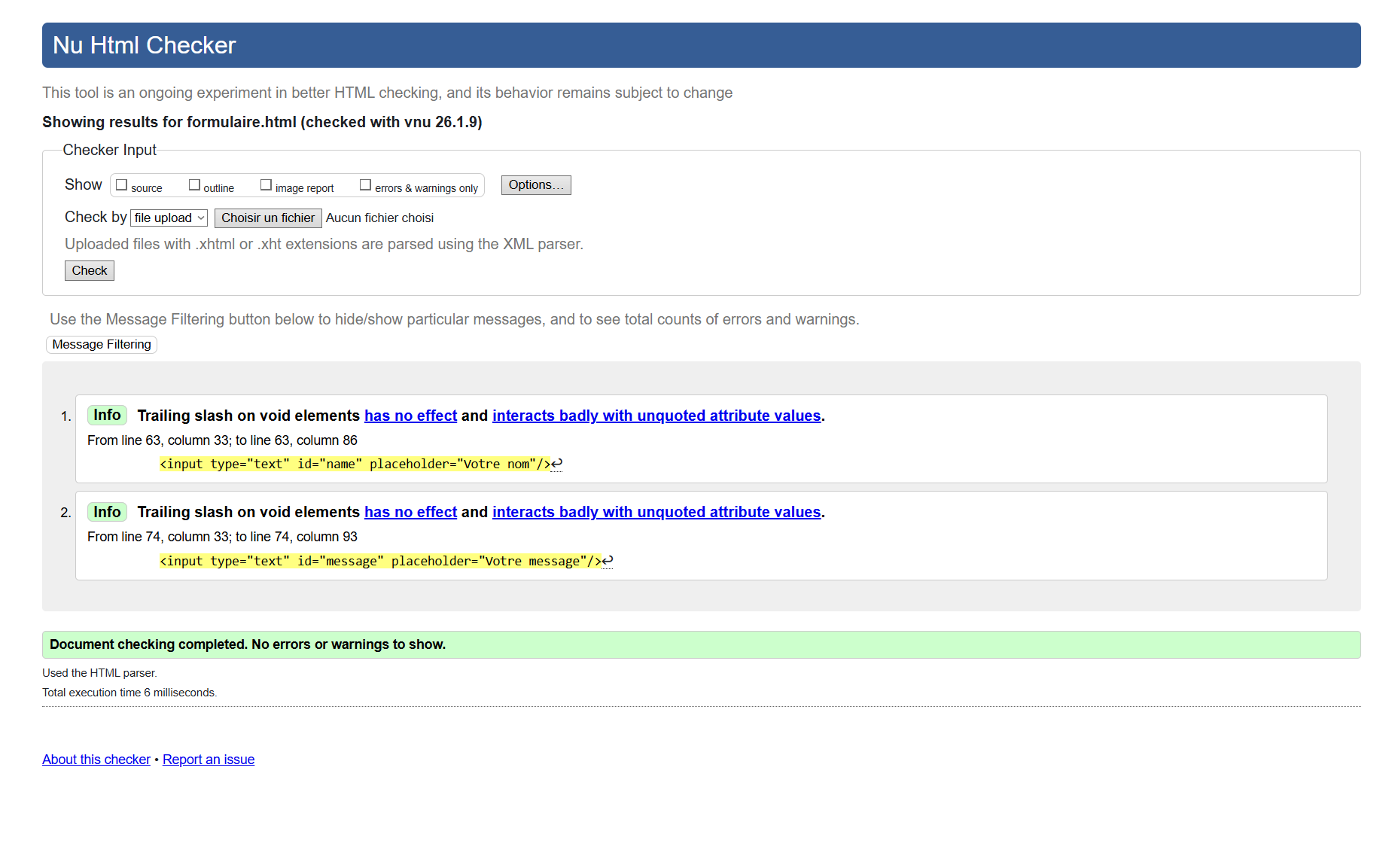This screenshot has width=1389, height=868.
Task: Click the Info badge on message 2
Action: click(107, 512)
